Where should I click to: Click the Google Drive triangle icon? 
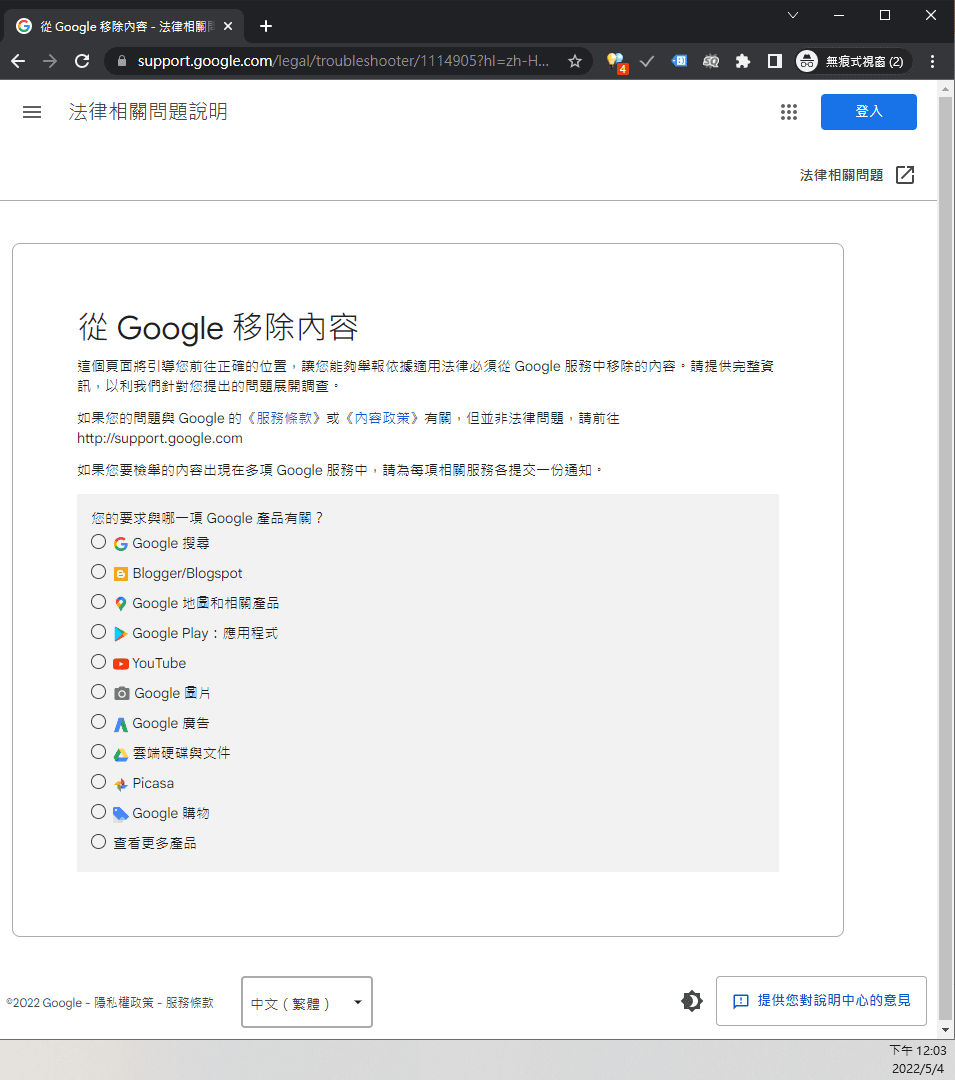click(x=120, y=754)
